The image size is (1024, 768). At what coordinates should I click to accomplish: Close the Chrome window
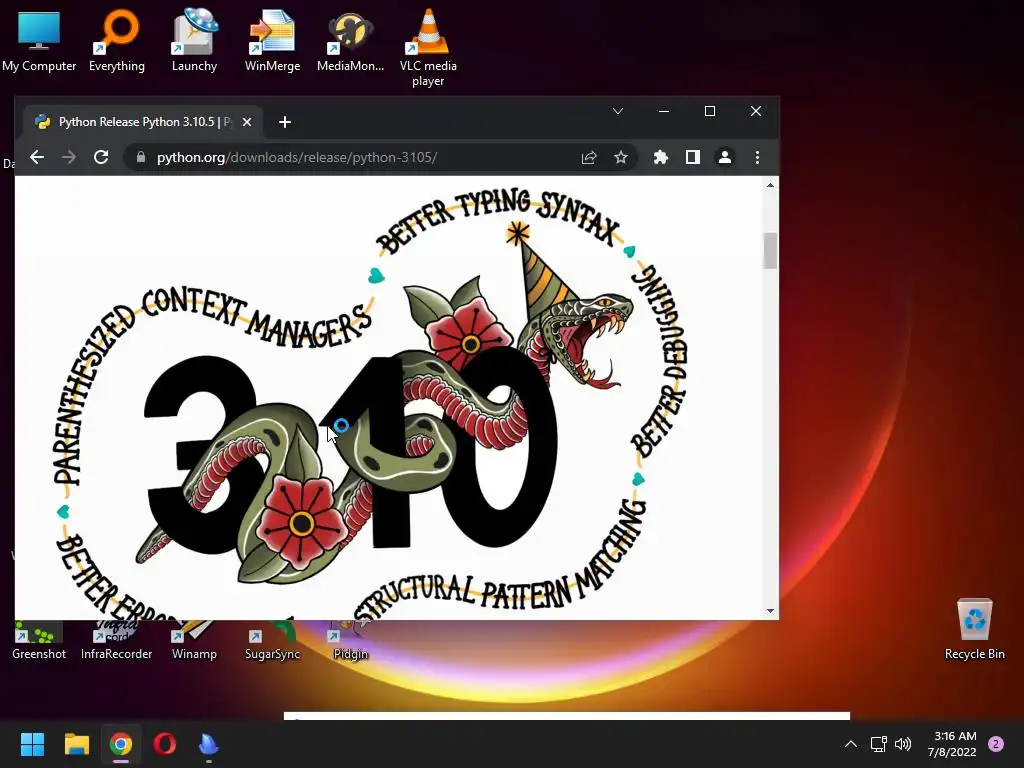pyautogui.click(x=756, y=111)
